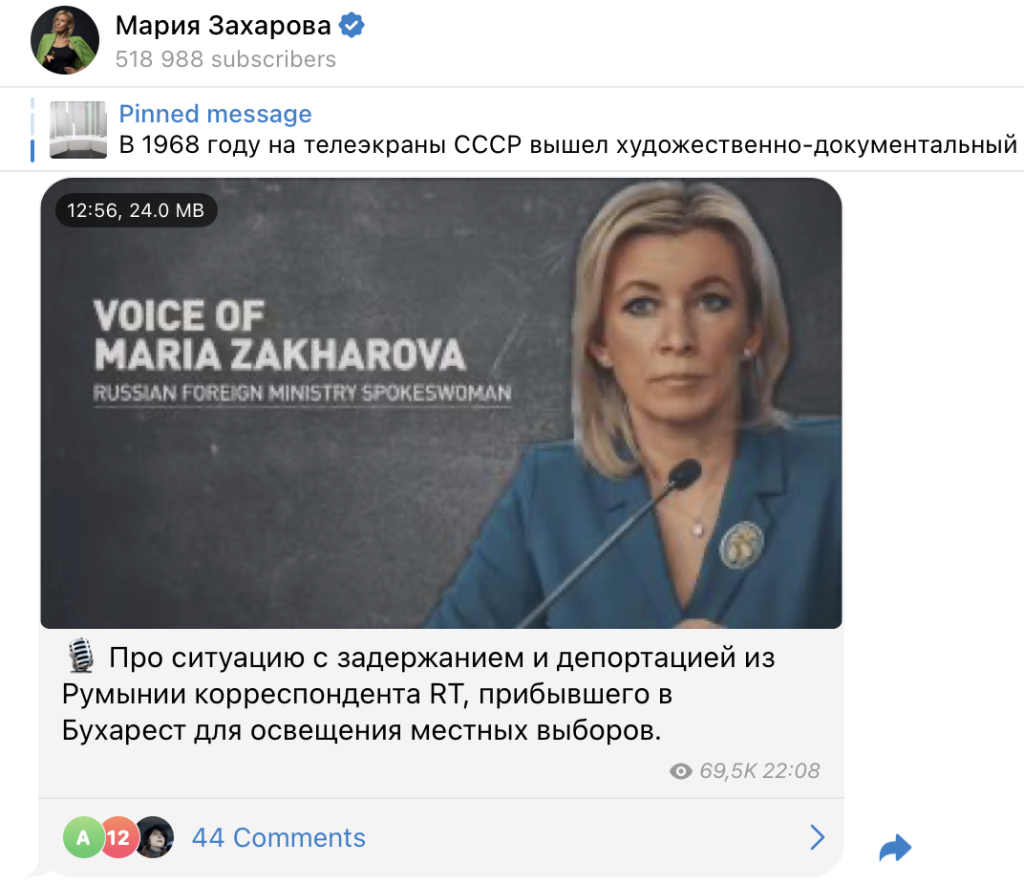
Task: Open the Мария Захарова channel title
Action: click(x=223, y=25)
